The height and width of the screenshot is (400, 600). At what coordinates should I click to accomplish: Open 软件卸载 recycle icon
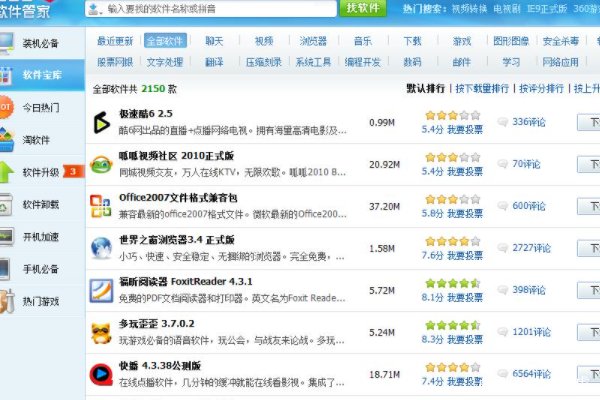pyautogui.click(x=6, y=205)
